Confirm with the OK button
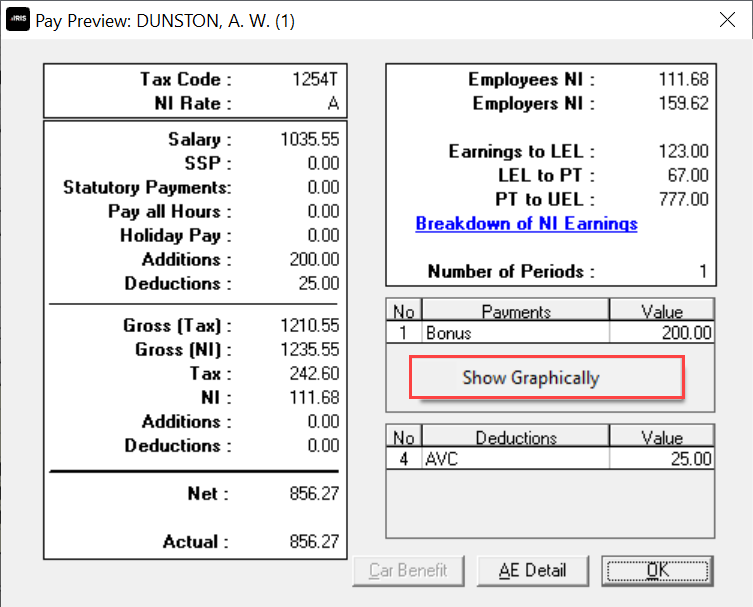The width and height of the screenshot is (753, 607). coord(657,571)
